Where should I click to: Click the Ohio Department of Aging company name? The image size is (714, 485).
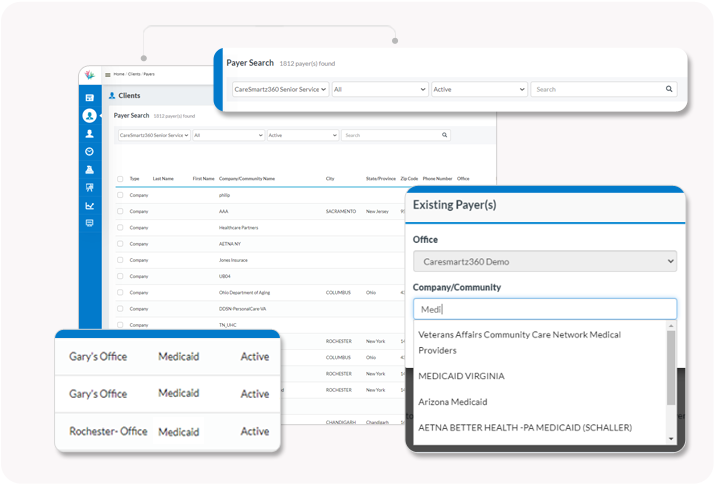click(244, 292)
